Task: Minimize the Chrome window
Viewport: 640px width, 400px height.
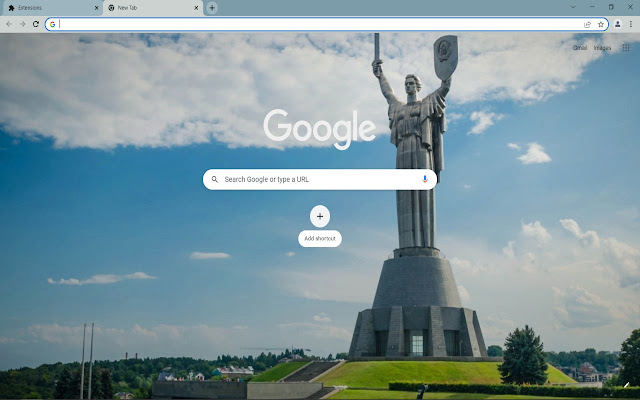Action: (x=592, y=7)
